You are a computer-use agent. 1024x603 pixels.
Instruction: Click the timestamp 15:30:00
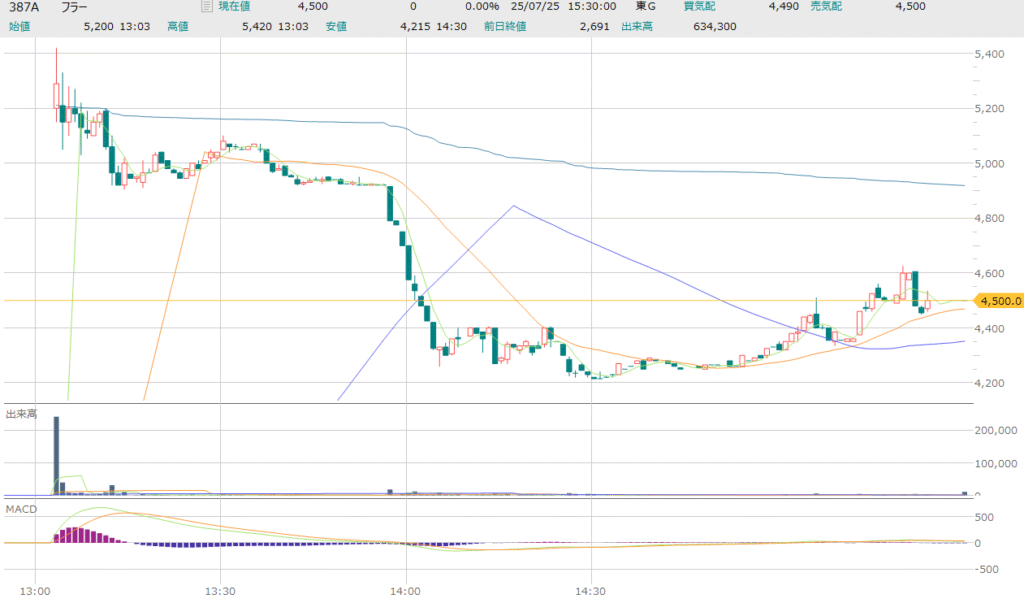(x=592, y=7)
